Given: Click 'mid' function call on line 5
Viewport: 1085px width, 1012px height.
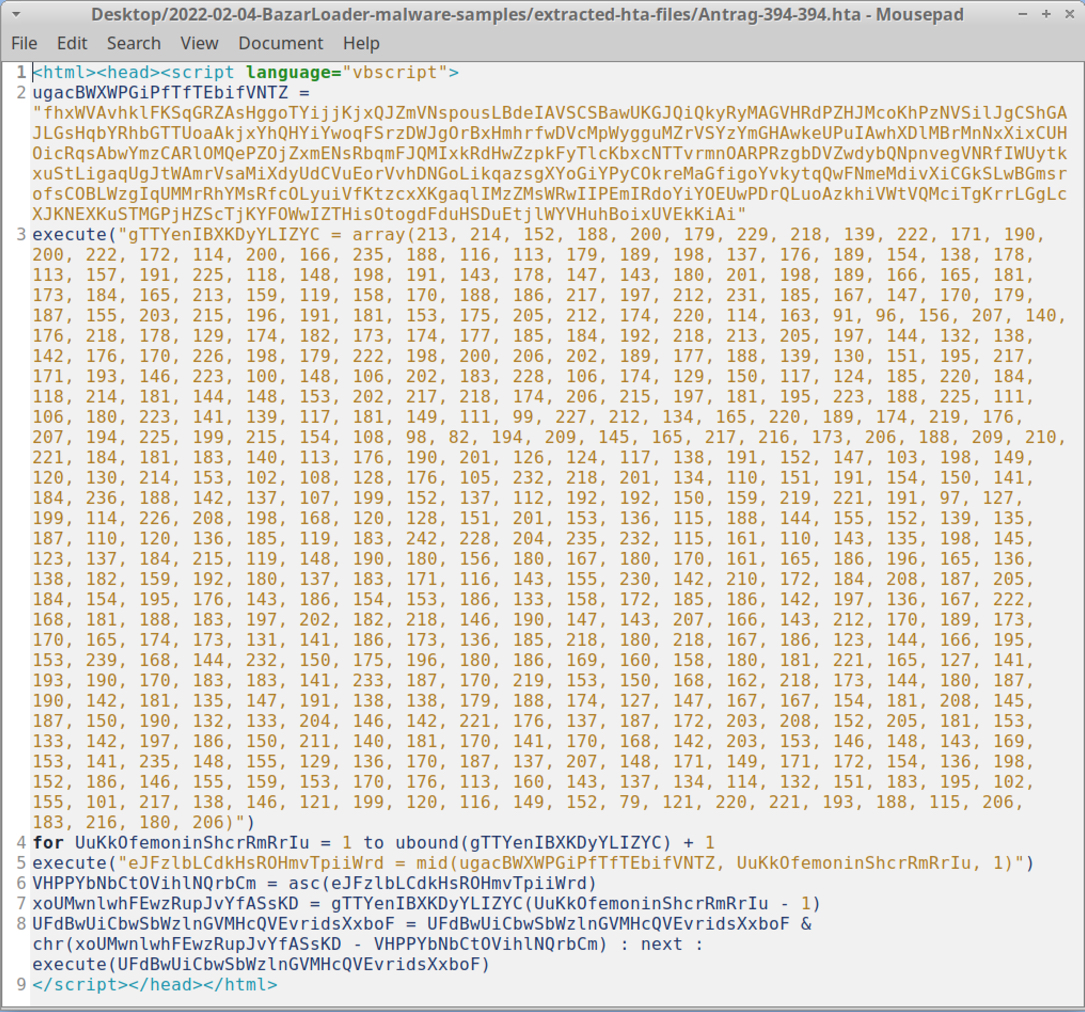Looking at the screenshot, I should click(x=432, y=863).
